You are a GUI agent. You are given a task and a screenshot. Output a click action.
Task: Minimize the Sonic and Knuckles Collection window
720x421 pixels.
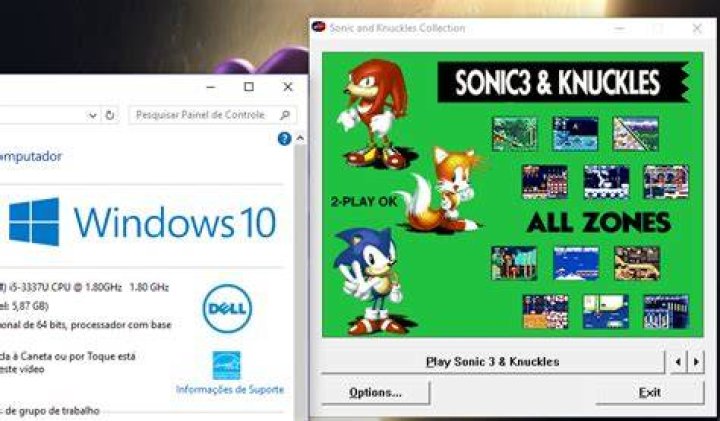619,28
